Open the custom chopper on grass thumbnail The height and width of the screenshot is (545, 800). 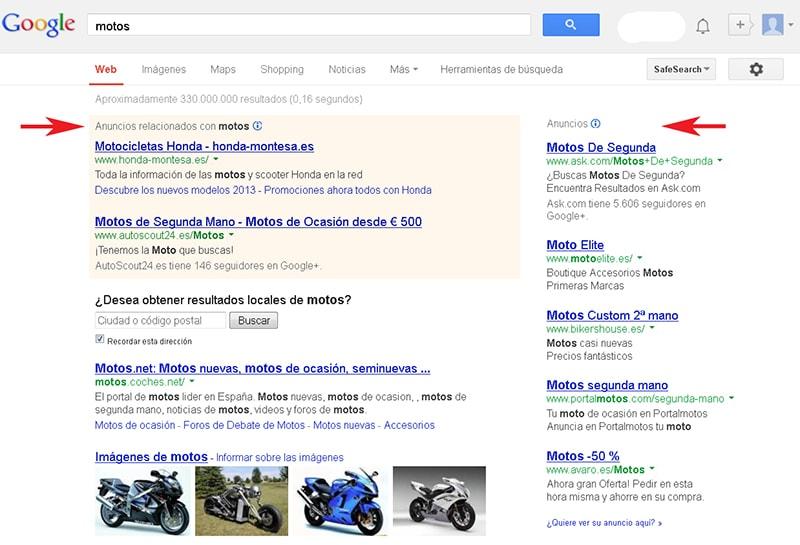point(241,501)
